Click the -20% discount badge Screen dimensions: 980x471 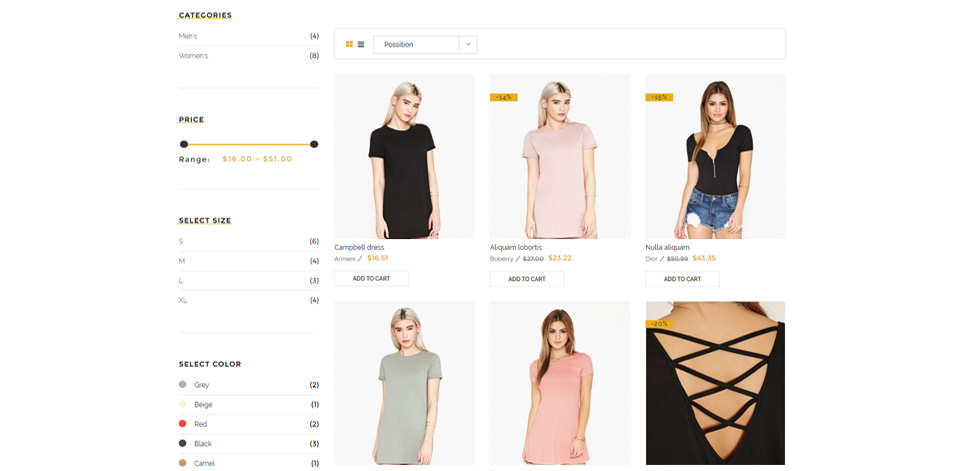click(x=659, y=324)
